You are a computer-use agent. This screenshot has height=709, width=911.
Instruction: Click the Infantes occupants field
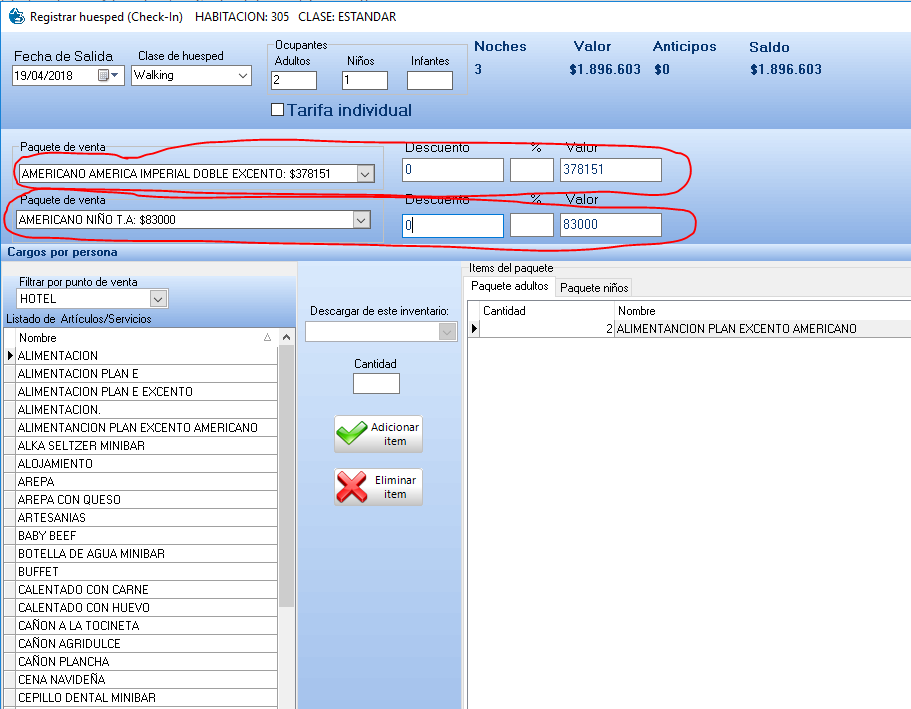click(429, 80)
